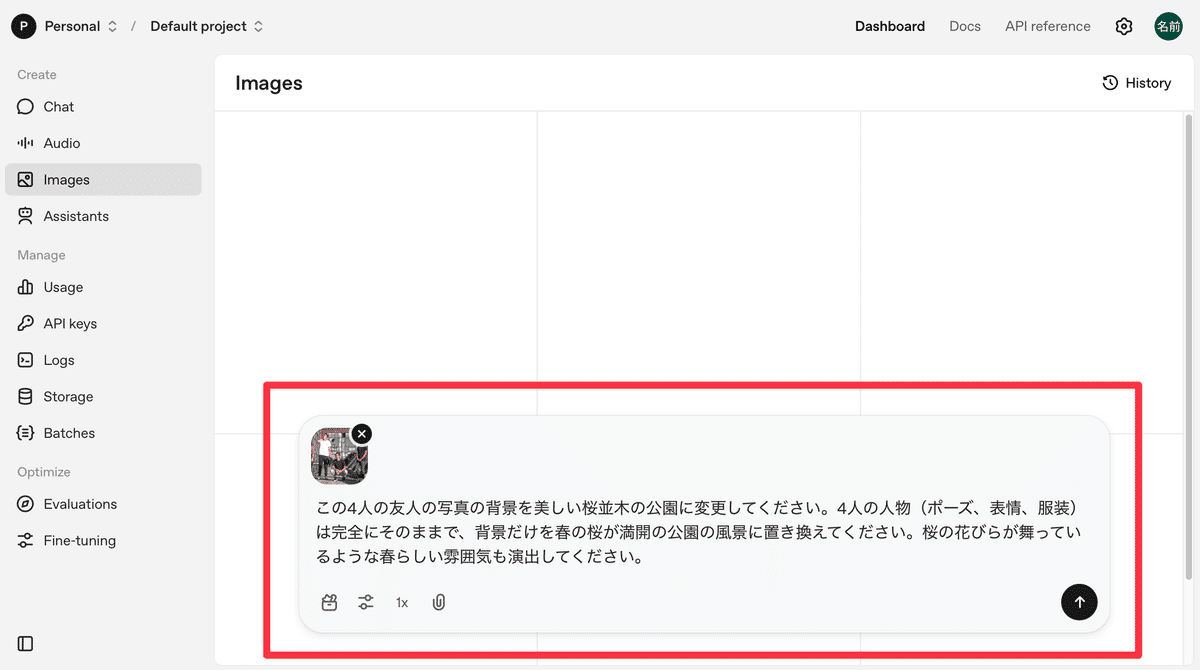Open the Docs link

(x=964, y=27)
